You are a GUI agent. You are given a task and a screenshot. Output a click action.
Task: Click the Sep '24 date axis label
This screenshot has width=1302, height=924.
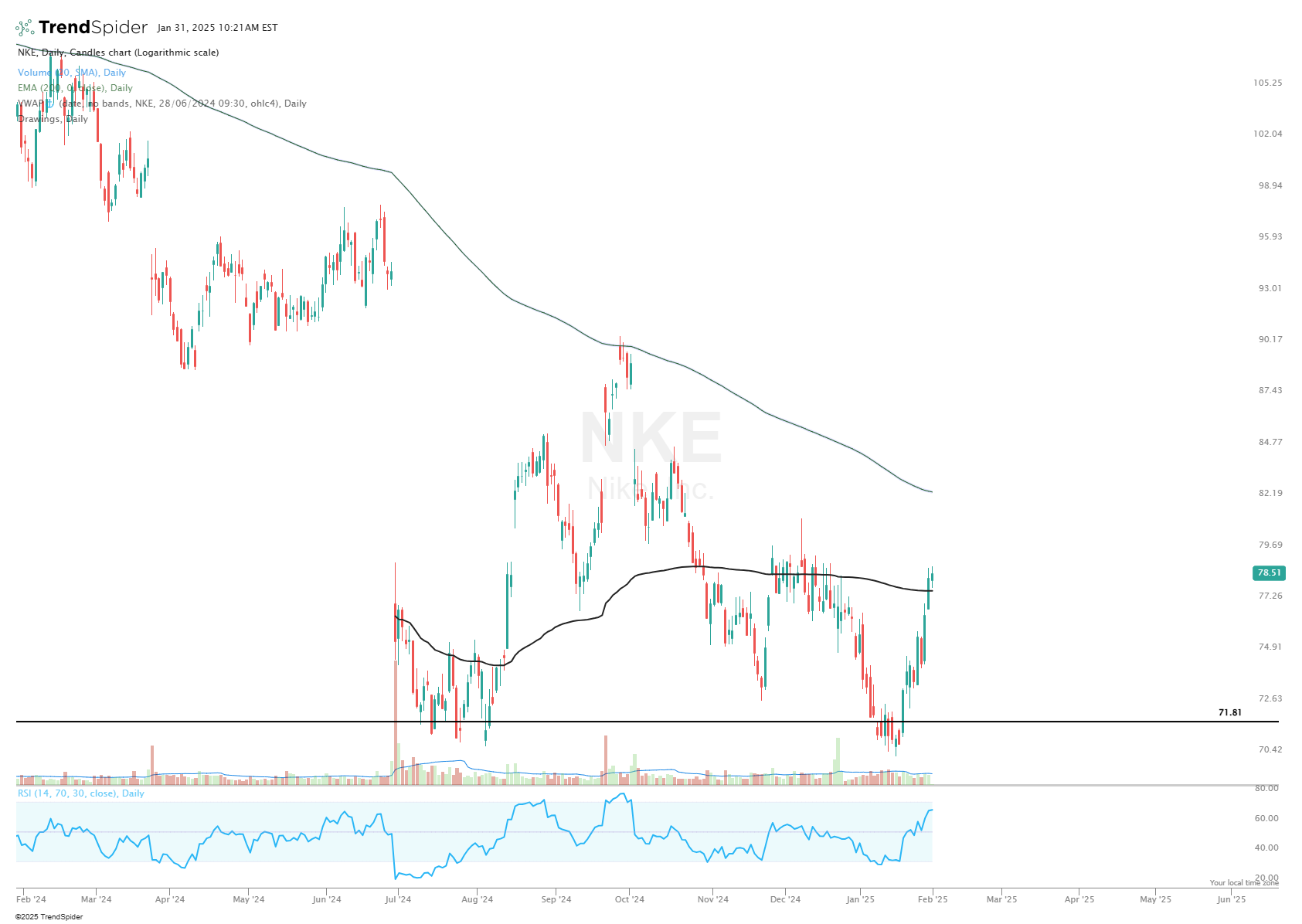coord(556,899)
